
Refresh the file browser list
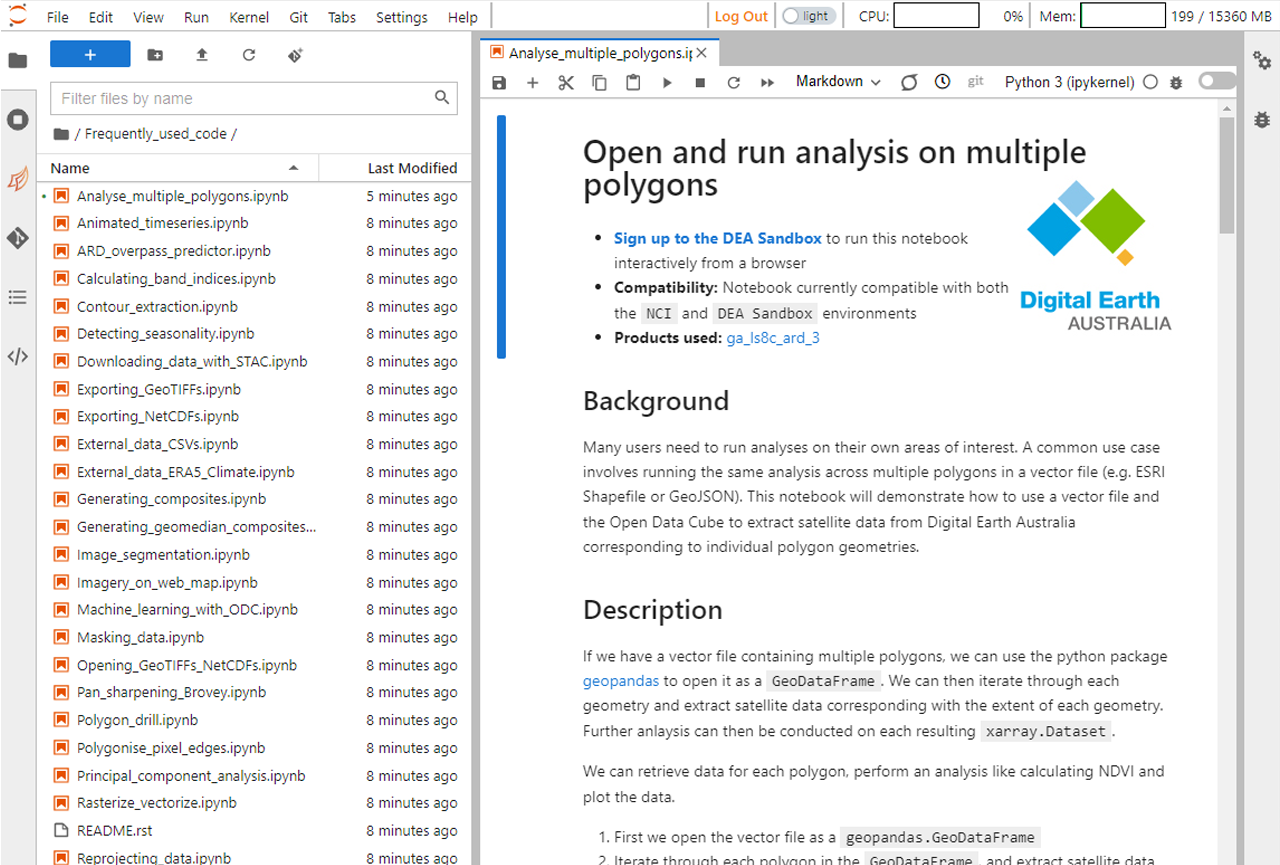click(249, 55)
